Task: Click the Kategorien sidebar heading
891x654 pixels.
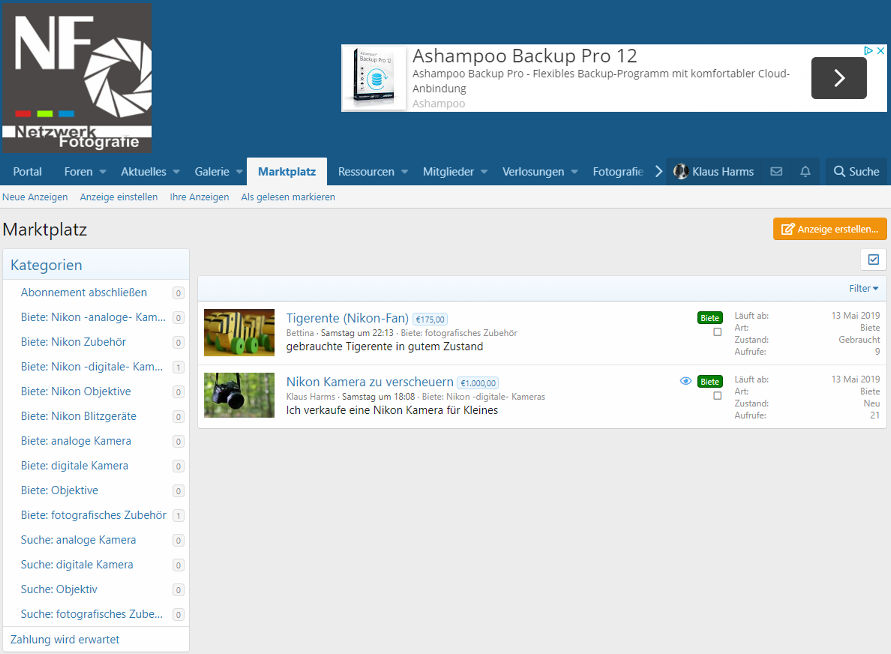Action: [x=46, y=265]
